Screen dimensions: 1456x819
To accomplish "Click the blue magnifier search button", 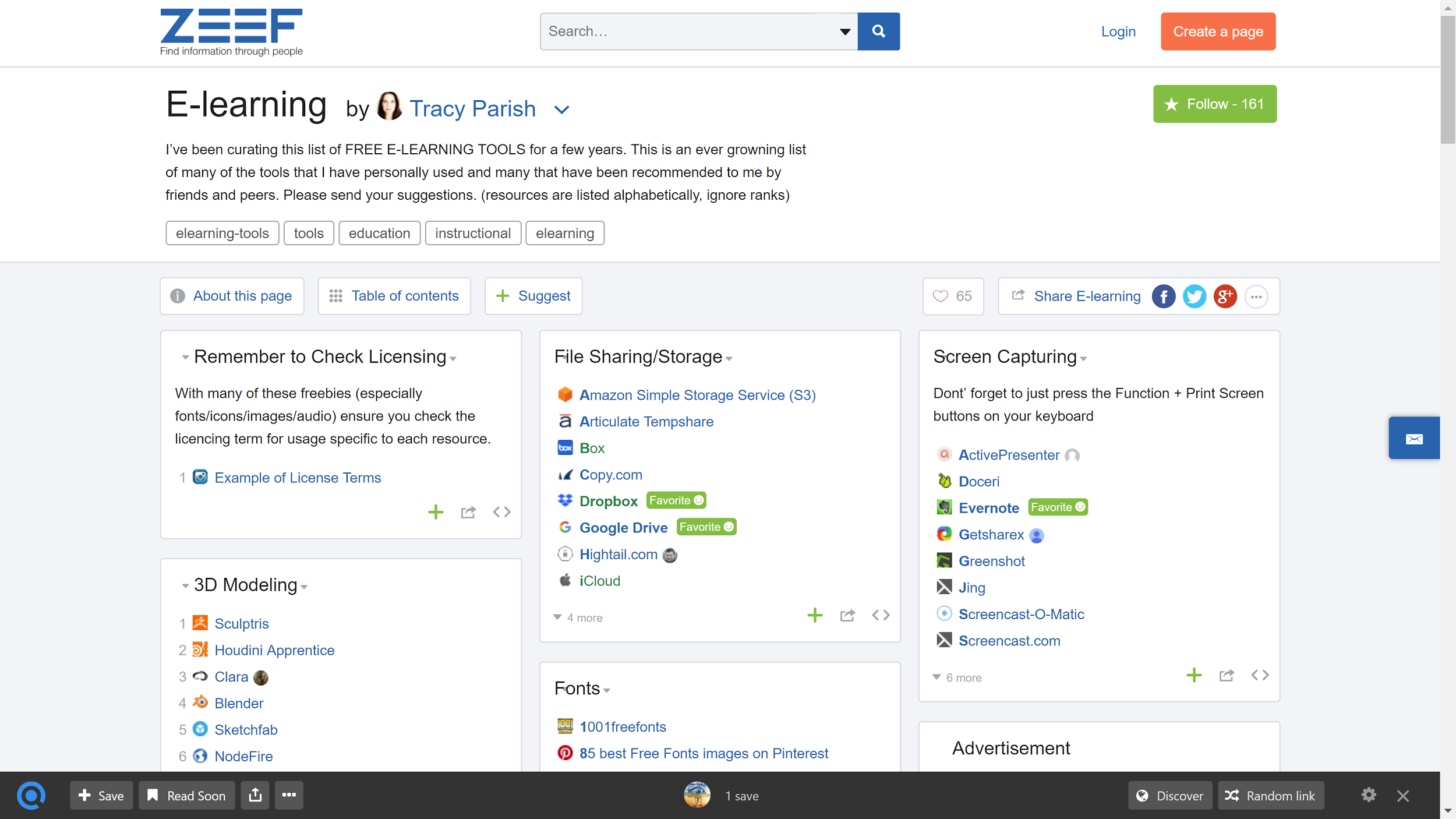I will pyautogui.click(x=878, y=31).
